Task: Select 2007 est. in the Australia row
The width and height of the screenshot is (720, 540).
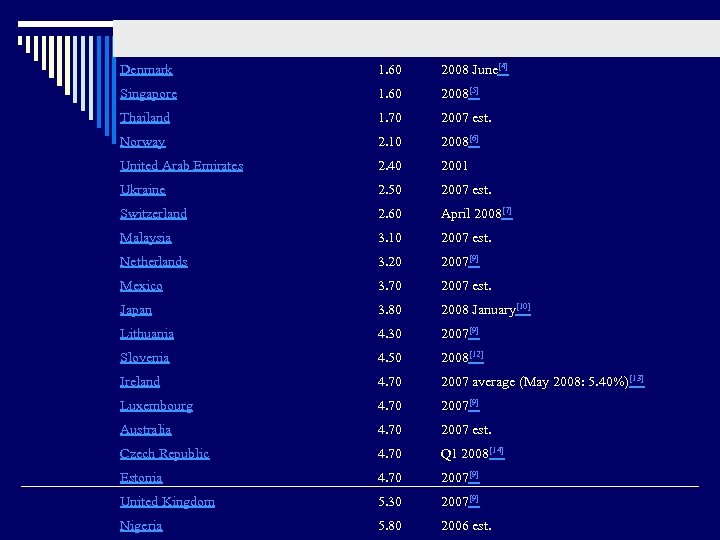Action: point(466,430)
